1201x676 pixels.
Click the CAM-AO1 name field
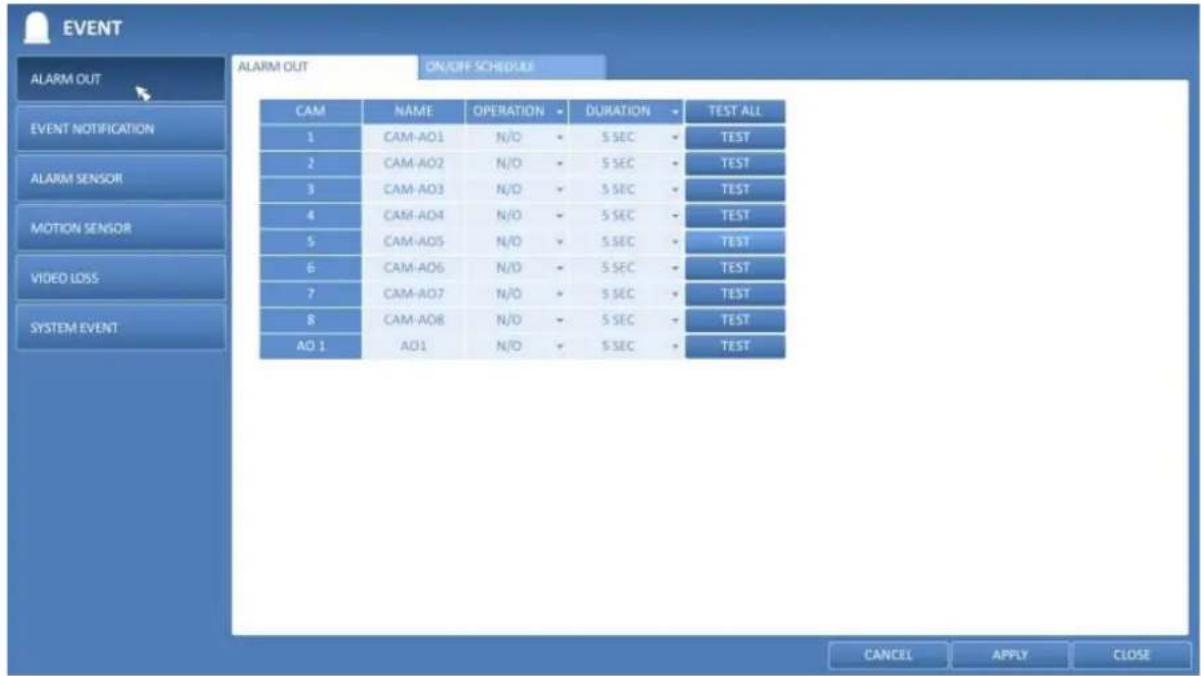click(413, 137)
